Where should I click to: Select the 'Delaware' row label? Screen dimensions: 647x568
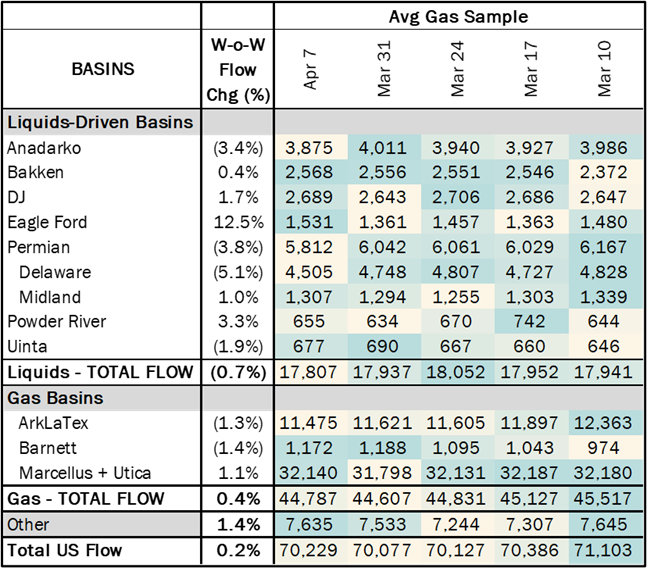(x=55, y=272)
